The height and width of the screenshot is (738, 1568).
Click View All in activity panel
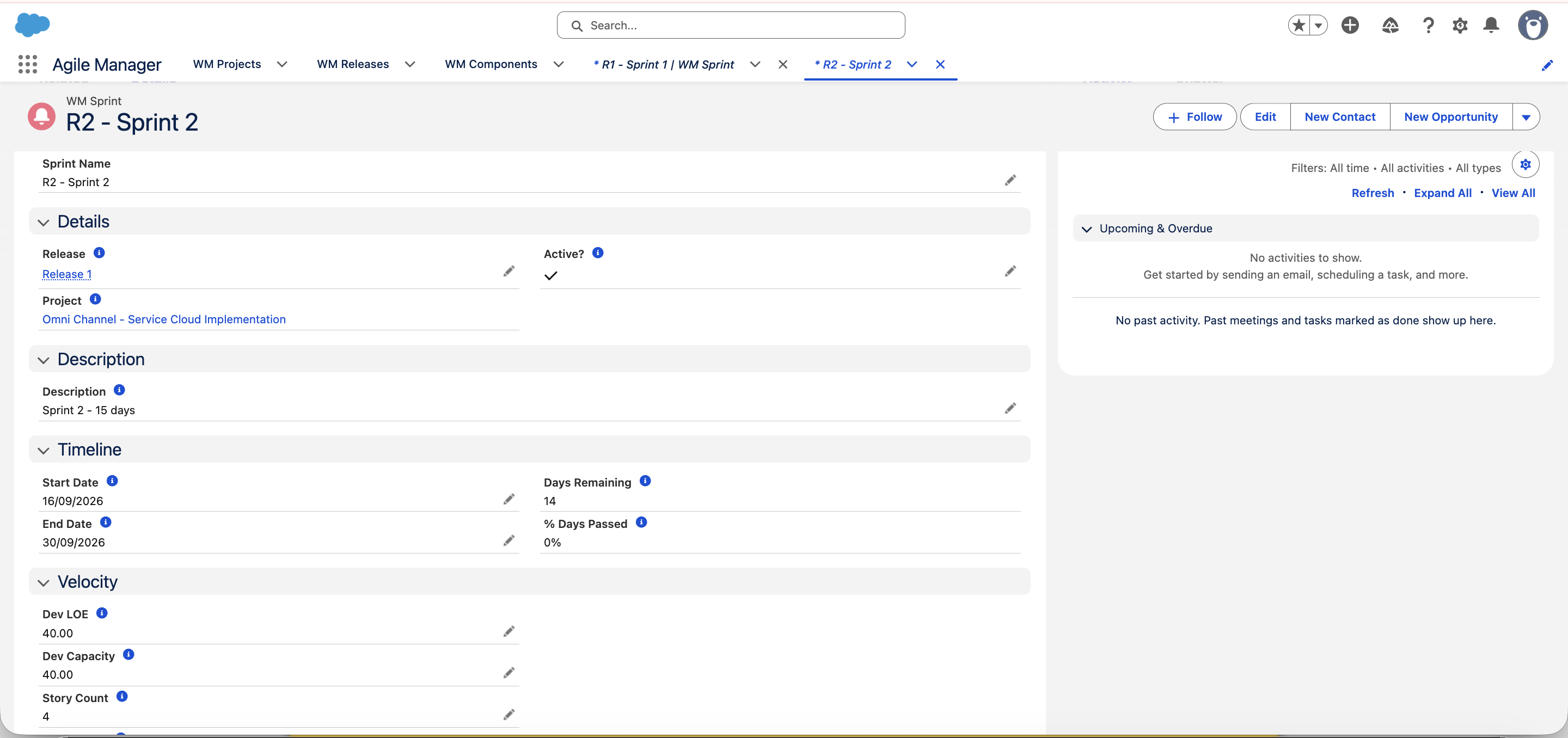(1513, 193)
